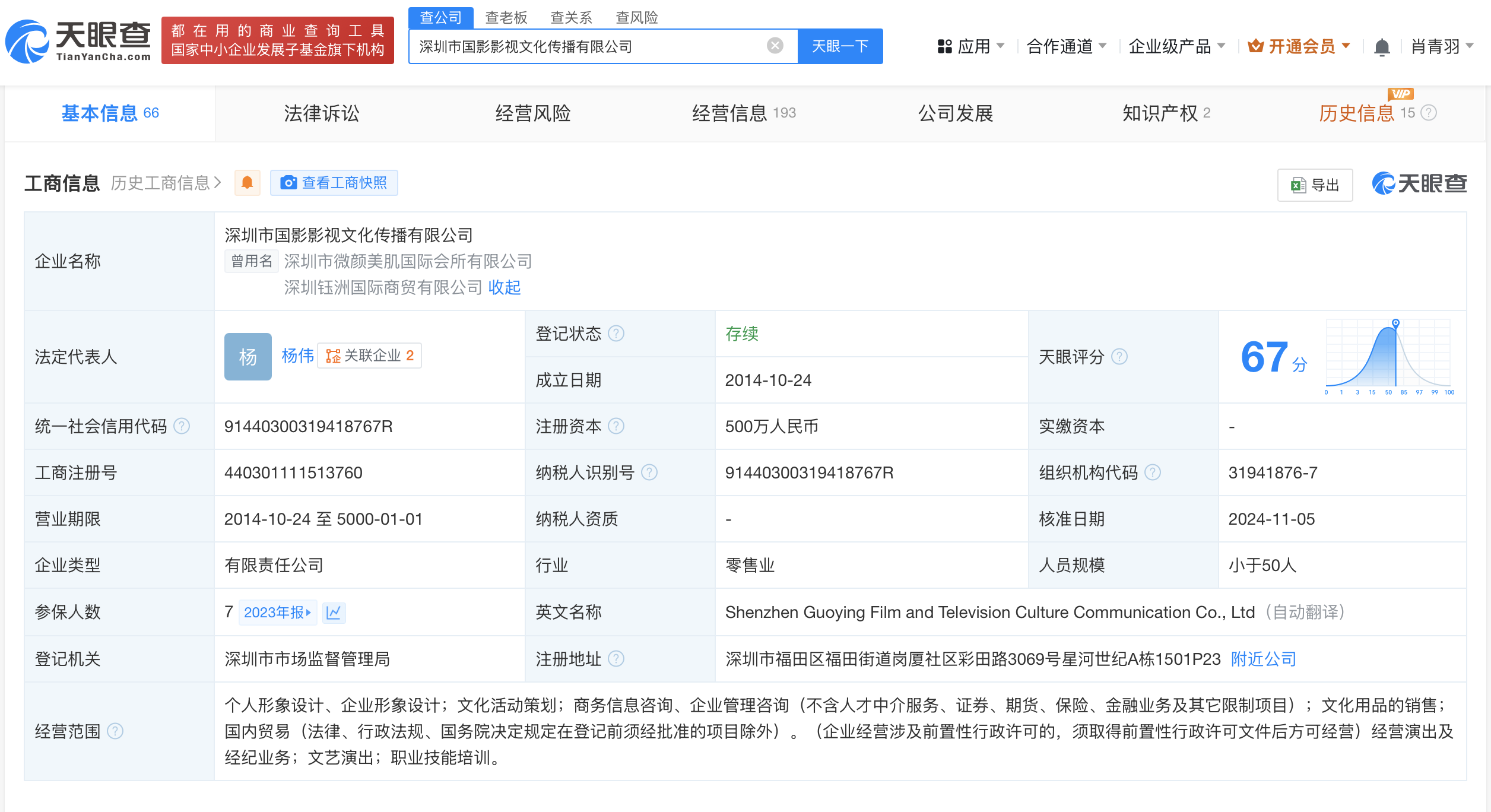Click the orange alert bell beside 历史工商信息
This screenshot has height=812, width=1491.
pyautogui.click(x=248, y=183)
